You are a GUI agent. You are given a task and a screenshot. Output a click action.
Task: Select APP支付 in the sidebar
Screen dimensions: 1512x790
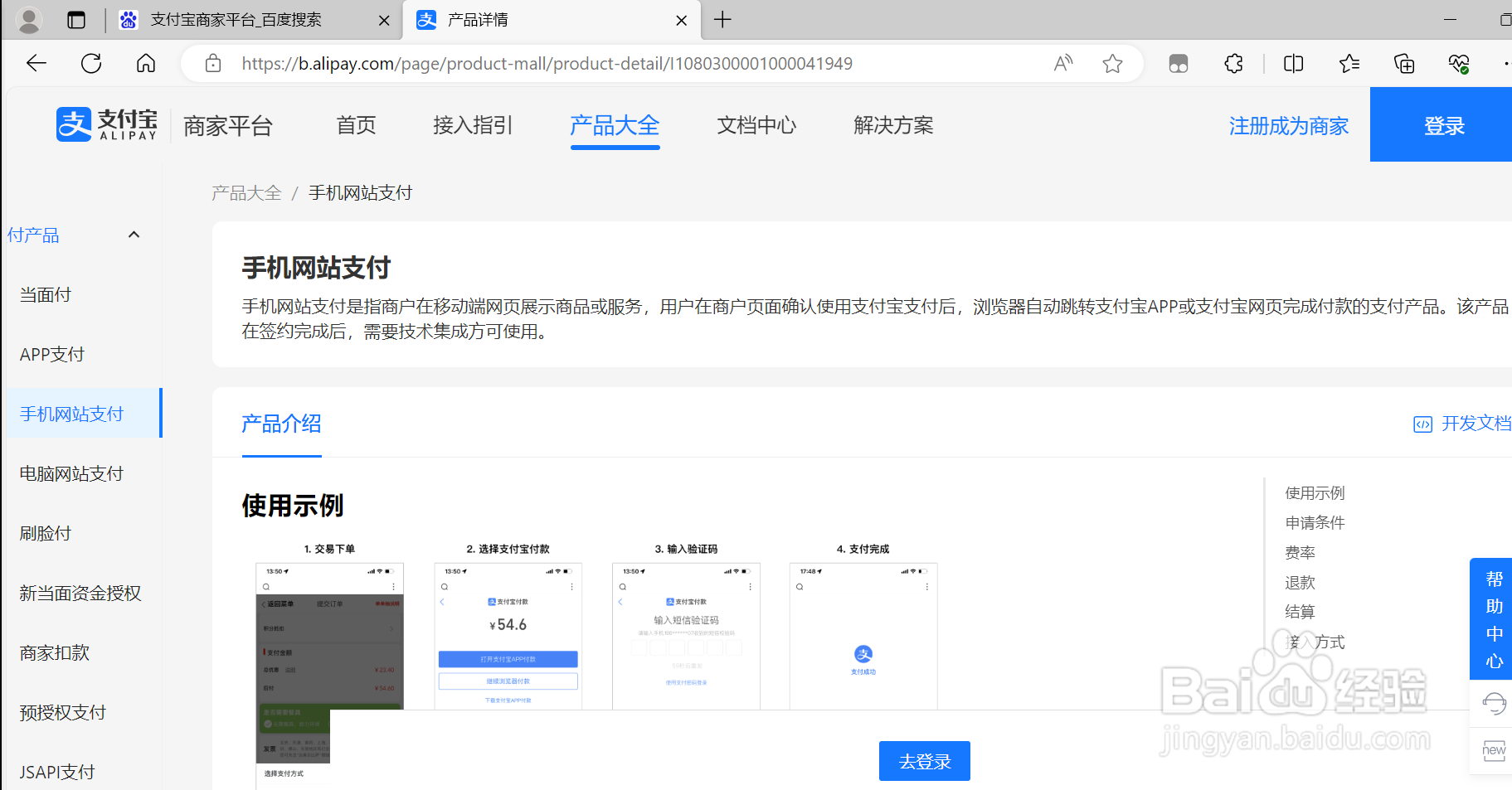point(52,354)
